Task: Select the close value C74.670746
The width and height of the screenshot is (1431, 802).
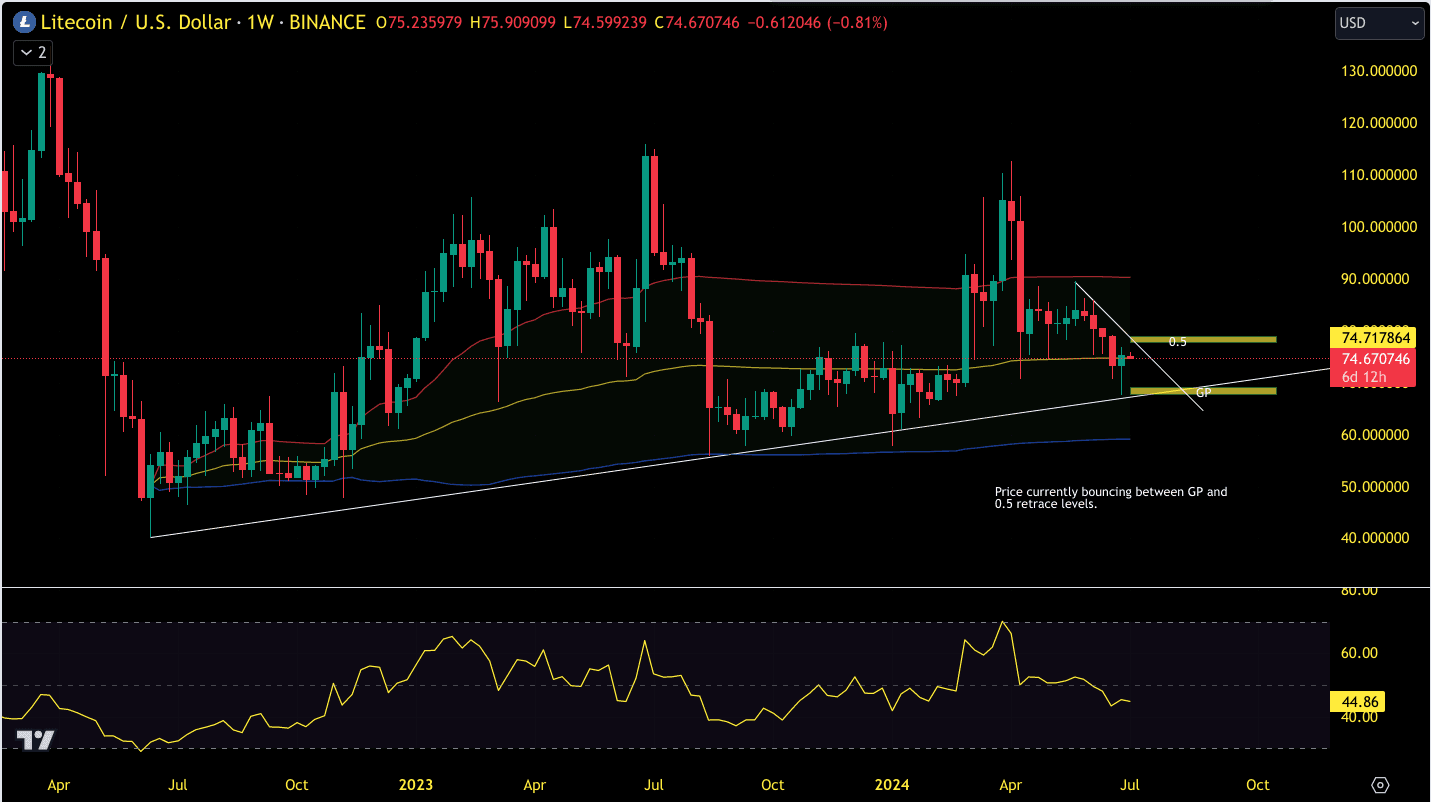Action: point(695,21)
